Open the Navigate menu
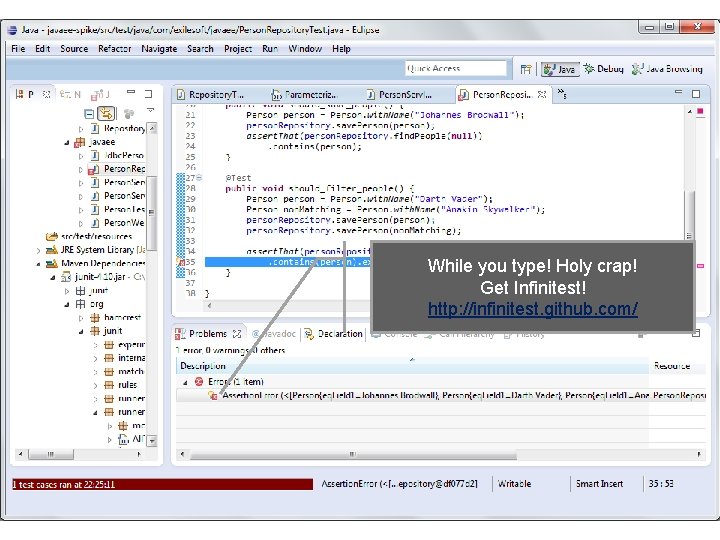This screenshot has height=540, width=720. tap(159, 49)
